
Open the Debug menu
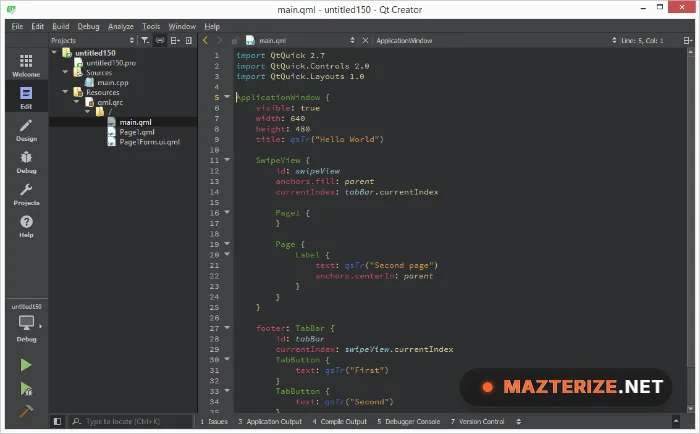tap(88, 26)
